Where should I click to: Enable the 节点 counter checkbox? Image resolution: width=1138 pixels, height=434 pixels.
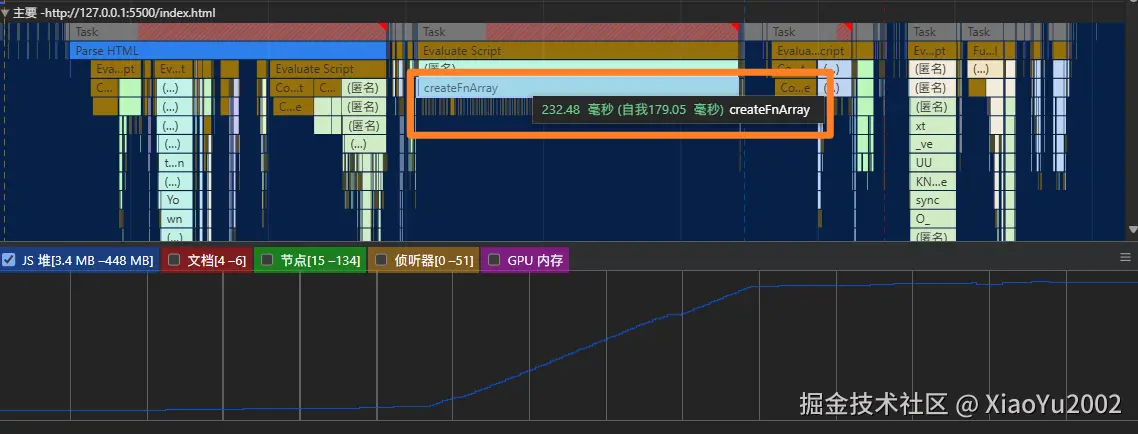(x=267, y=261)
